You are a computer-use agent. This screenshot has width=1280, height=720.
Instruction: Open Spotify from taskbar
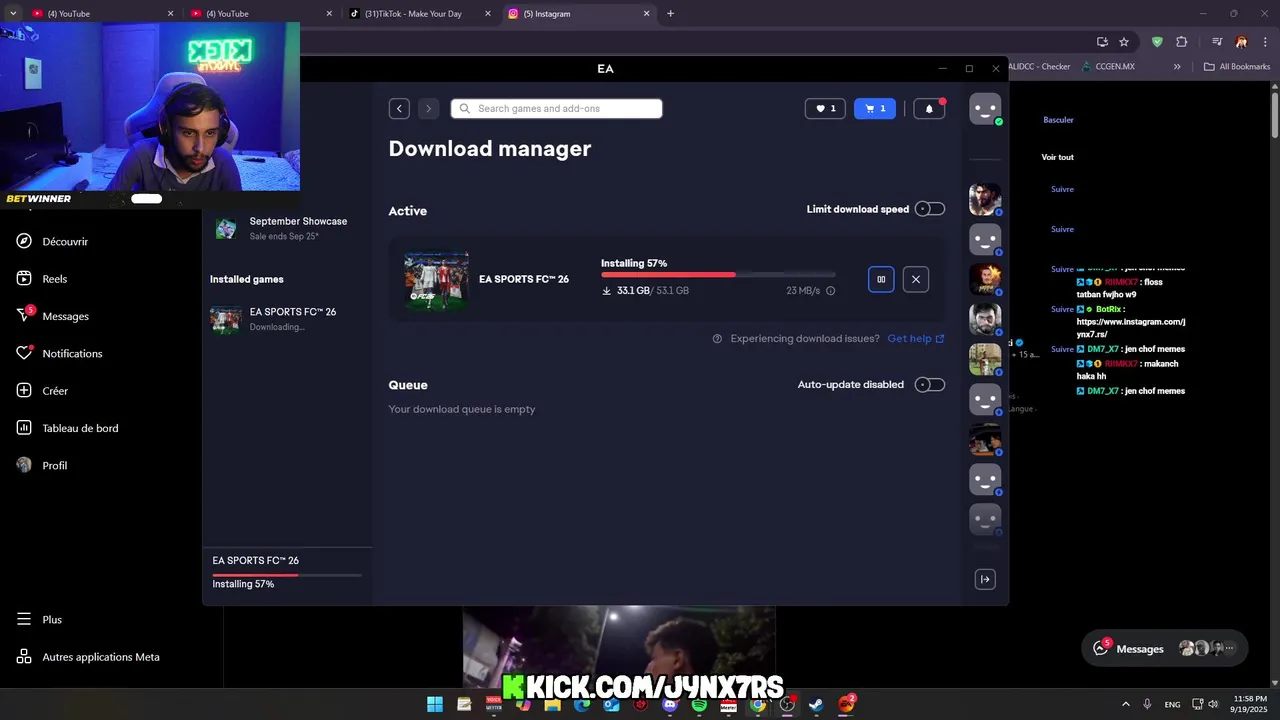pyautogui.click(x=699, y=705)
